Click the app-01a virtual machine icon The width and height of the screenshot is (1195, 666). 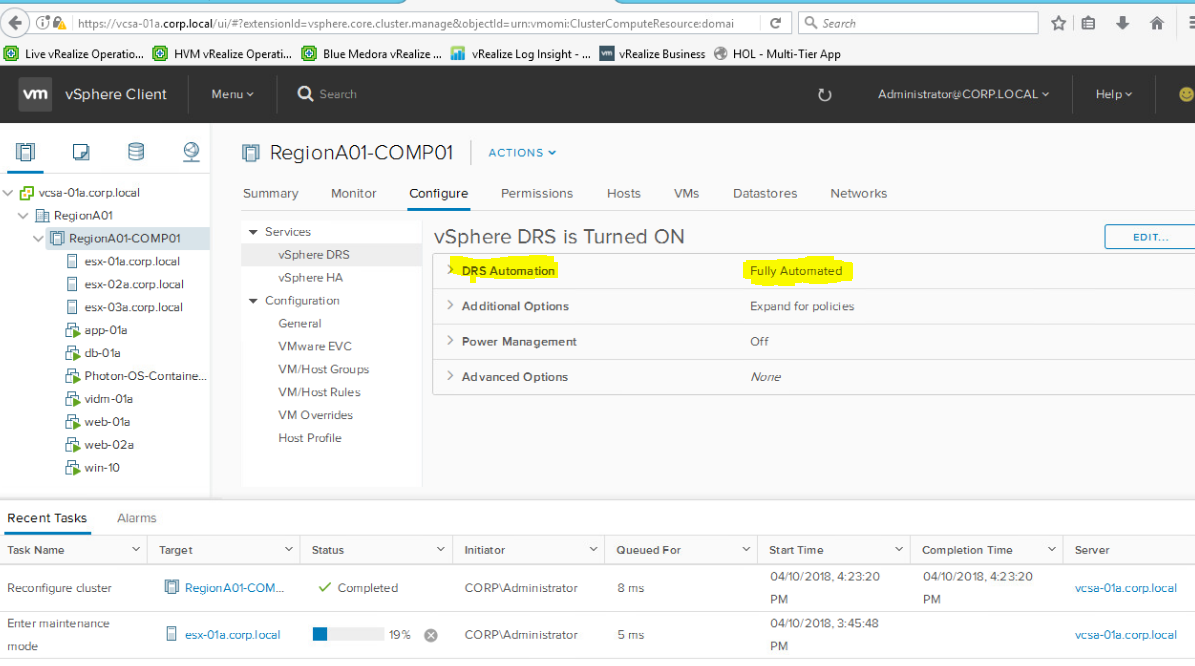click(72, 331)
